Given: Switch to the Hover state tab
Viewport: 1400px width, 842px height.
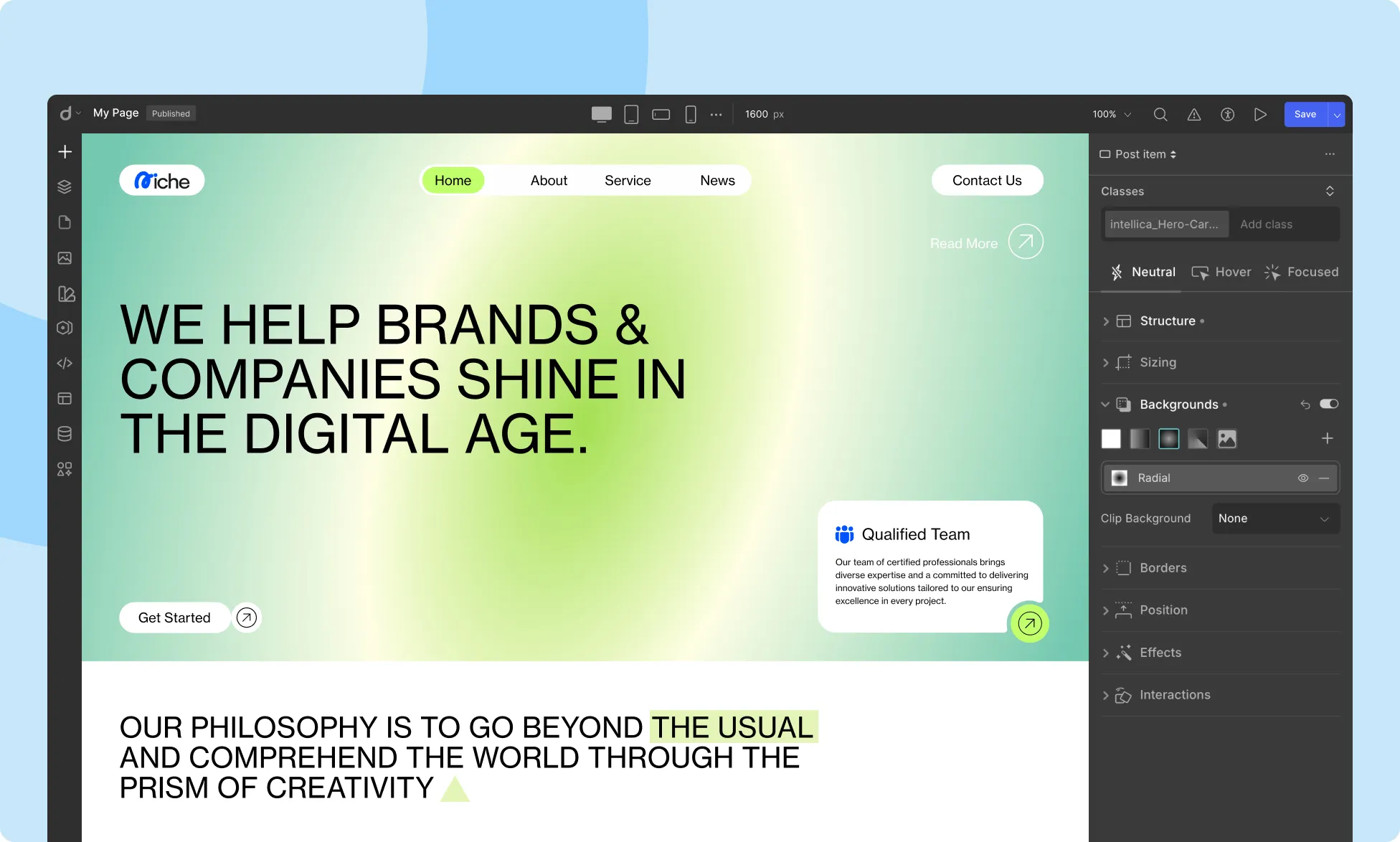Looking at the screenshot, I should click(1221, 272).
